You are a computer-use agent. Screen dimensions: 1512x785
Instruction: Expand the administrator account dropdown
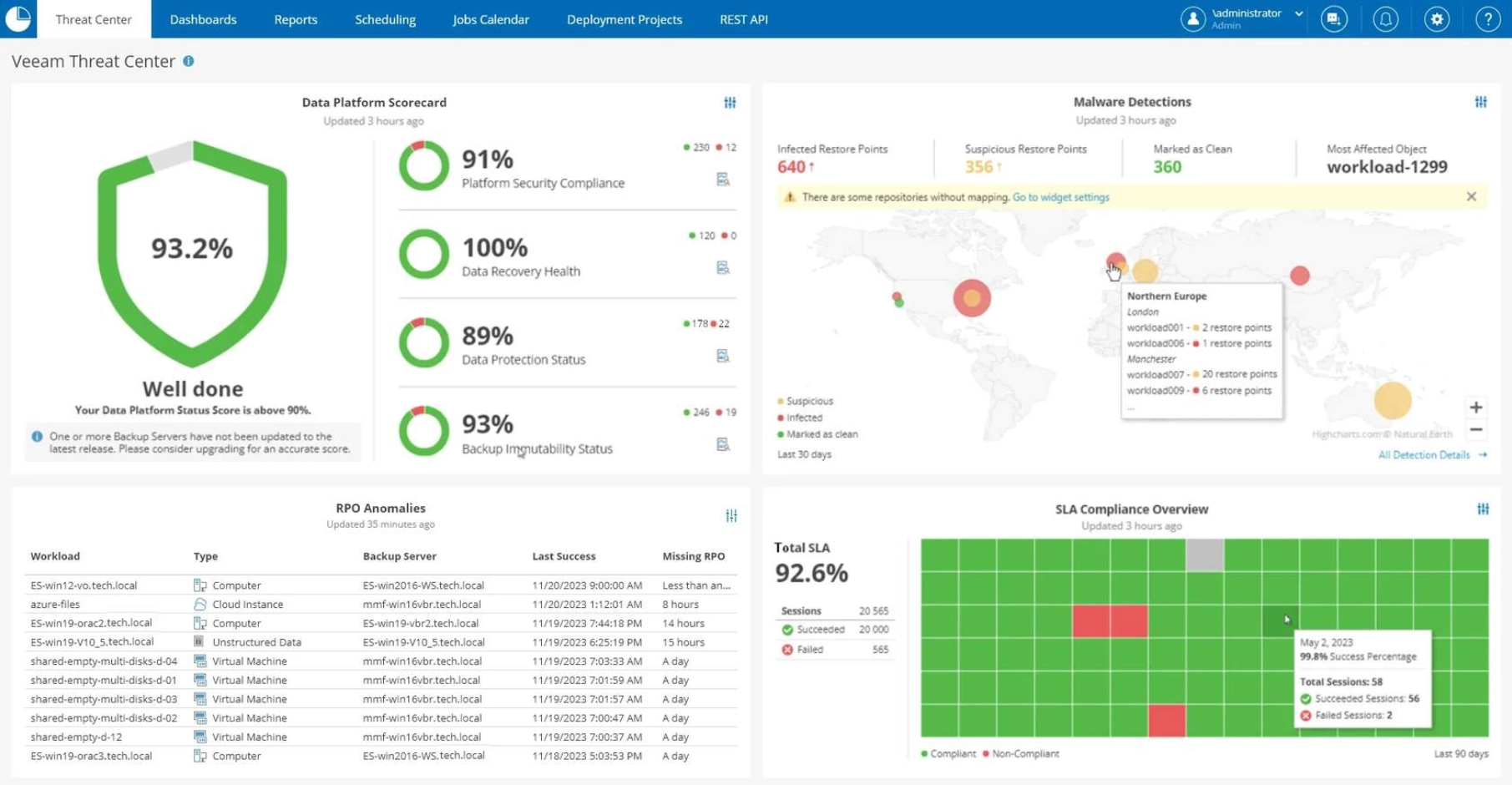pos(1298,14)
